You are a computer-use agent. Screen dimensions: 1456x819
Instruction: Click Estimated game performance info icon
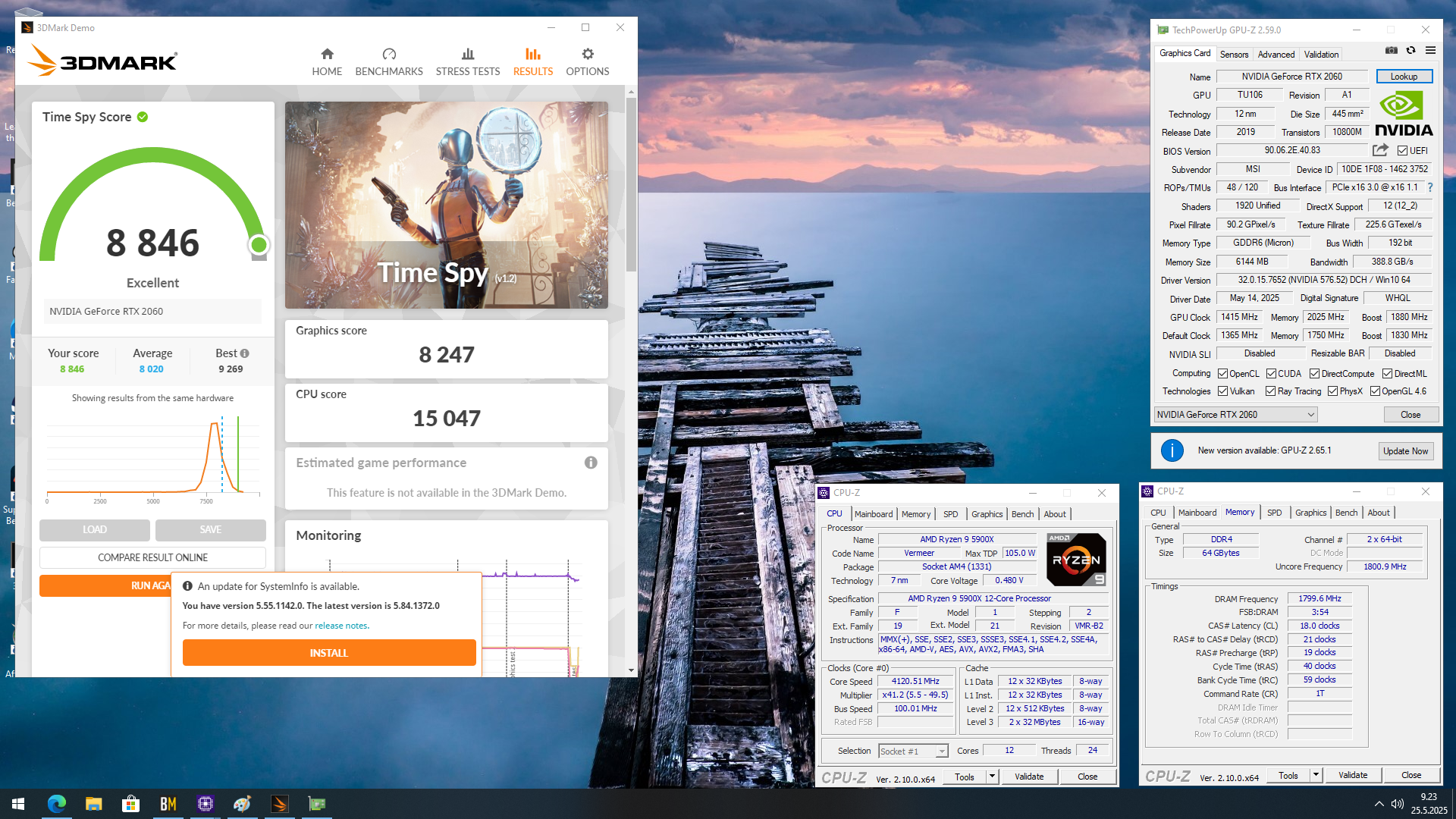pos(591,463)
